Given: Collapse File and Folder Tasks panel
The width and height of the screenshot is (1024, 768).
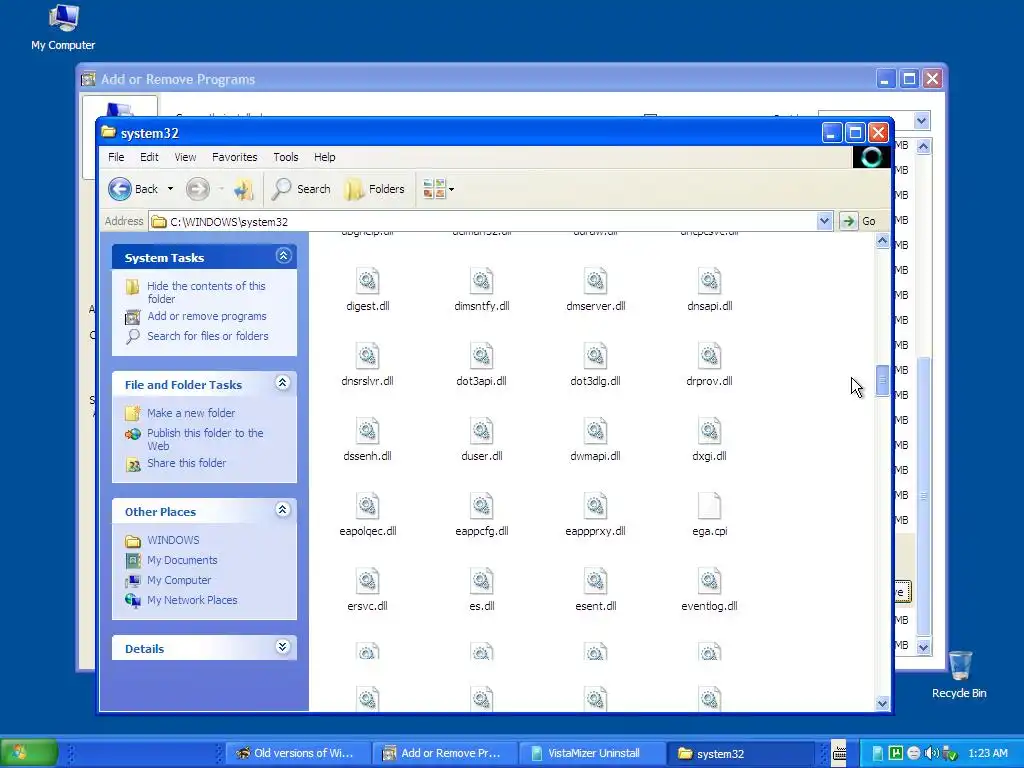Looking at the screenshot, I should 283,383.
